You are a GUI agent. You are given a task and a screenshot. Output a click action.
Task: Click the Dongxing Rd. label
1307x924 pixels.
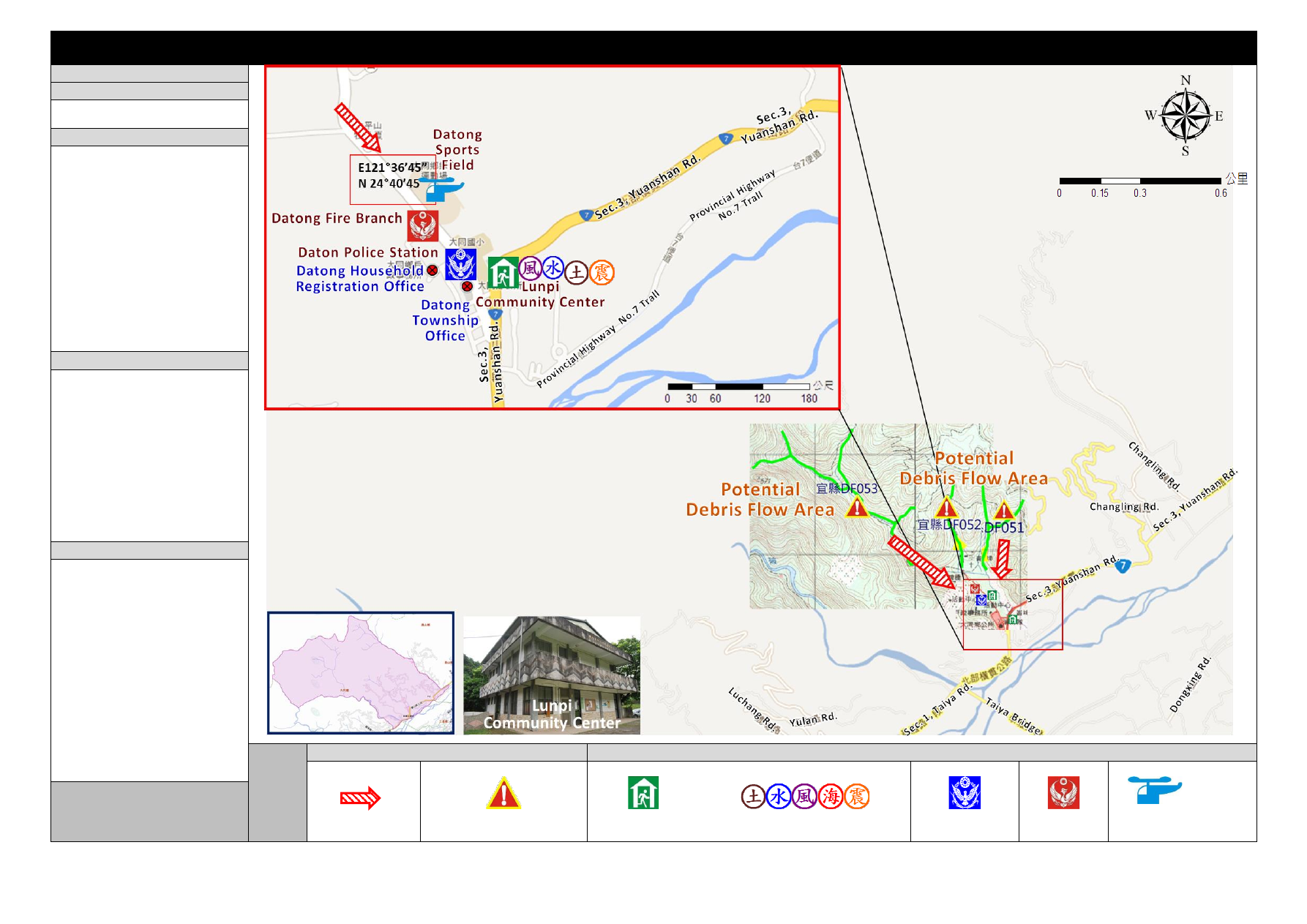pyautogui.click(x=1191, y=684)
